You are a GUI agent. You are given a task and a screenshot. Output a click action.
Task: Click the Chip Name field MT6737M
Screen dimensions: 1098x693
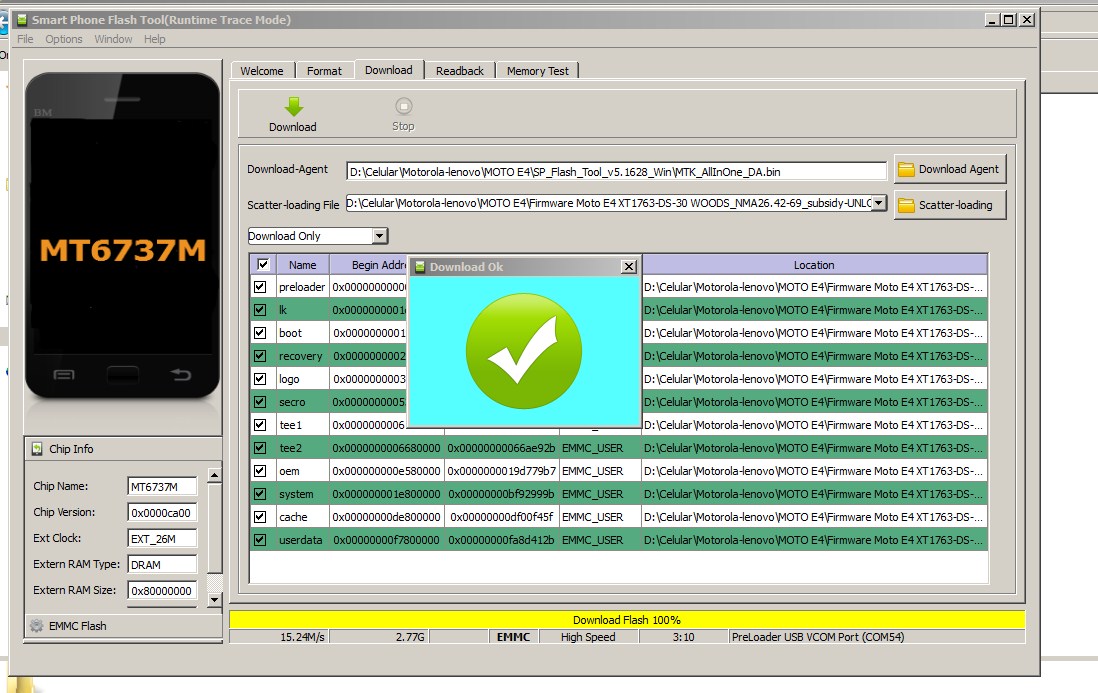[x=162, y=486]
